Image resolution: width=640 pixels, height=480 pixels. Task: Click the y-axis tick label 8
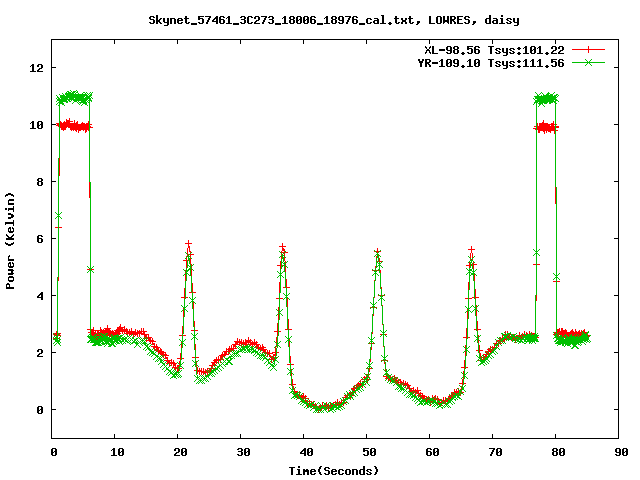[x=40, y=182]
